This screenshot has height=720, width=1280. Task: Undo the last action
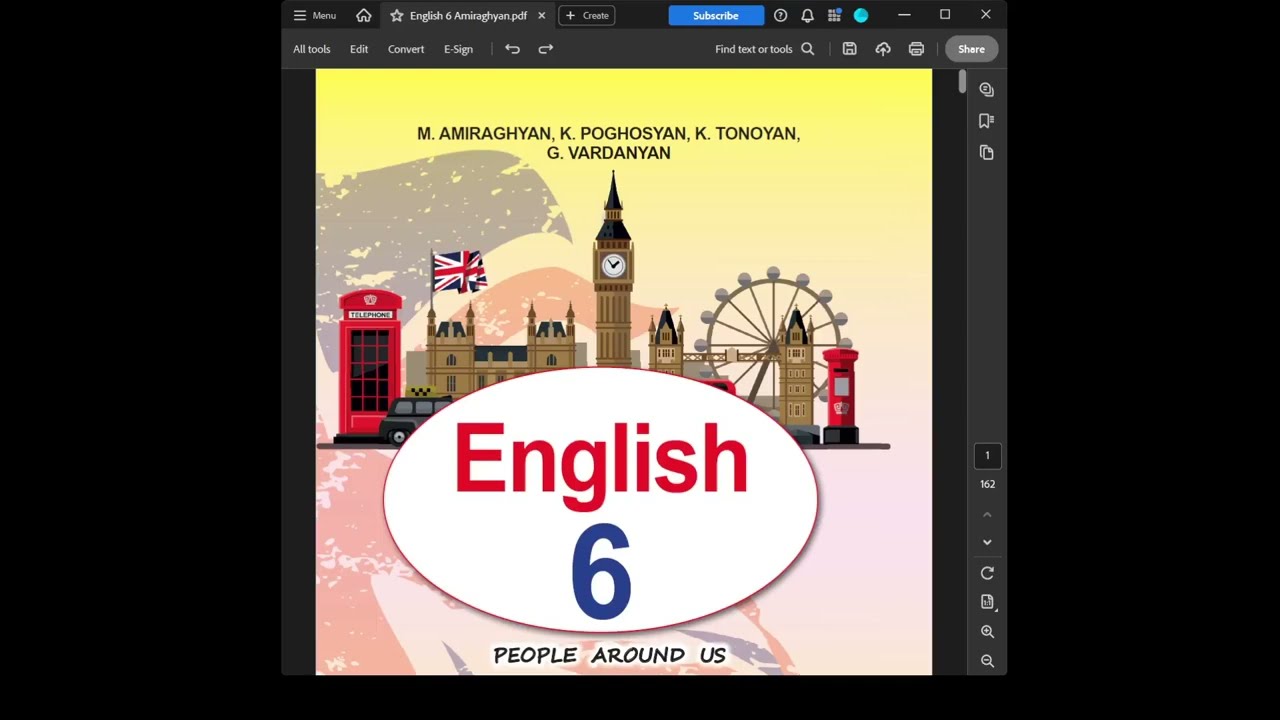tap(512, 49)
